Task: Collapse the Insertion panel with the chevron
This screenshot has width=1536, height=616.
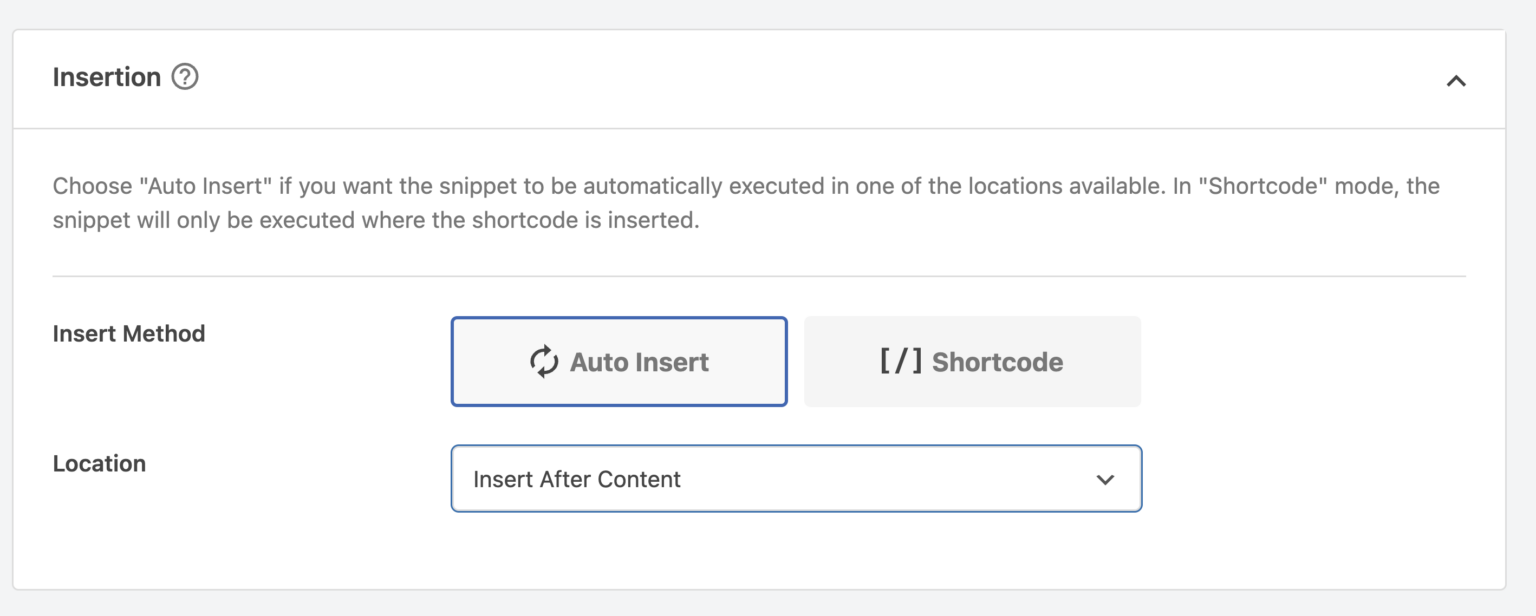Action: tap(1456, 81)
